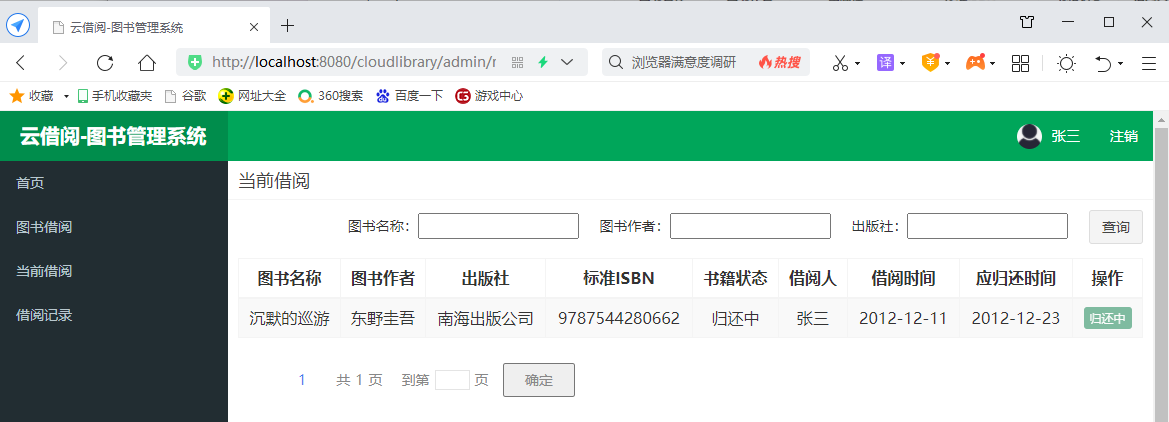Click the 东野圭吾 author cell

[x=382, y=318]
